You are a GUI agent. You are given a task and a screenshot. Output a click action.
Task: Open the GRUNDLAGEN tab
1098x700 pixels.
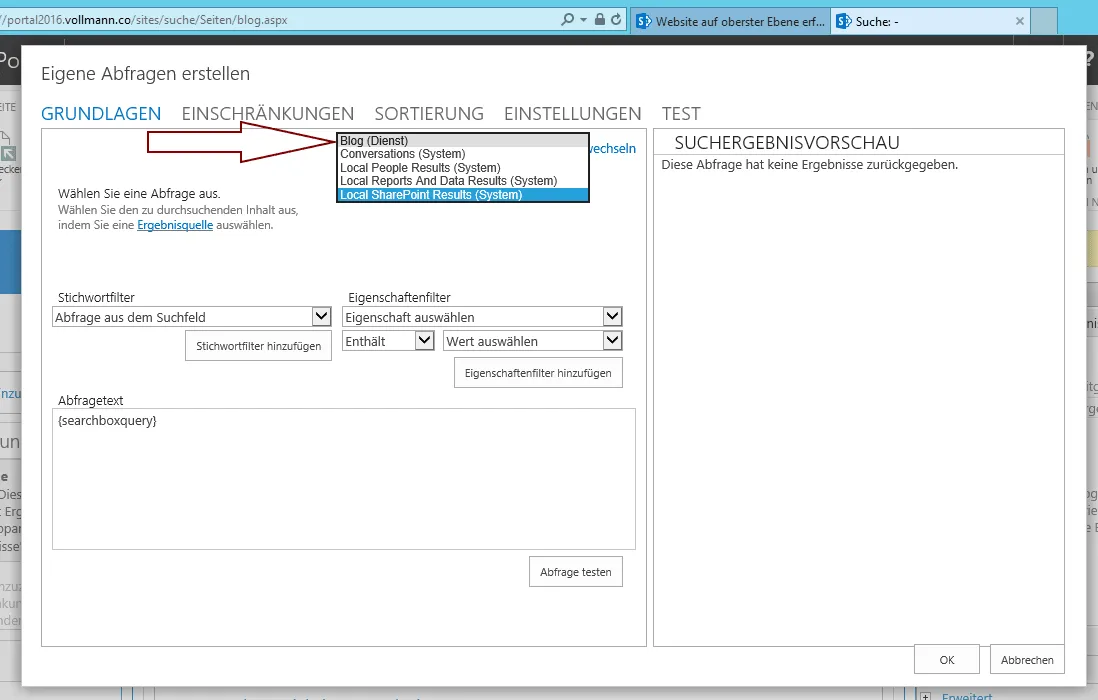pyautogui.click(x=101, y=113)
